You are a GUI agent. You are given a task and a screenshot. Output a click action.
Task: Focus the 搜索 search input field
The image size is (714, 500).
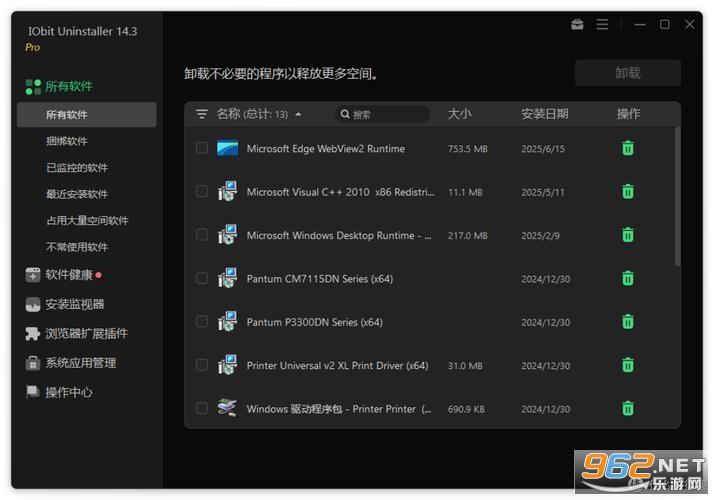click(x=382, y=114)
